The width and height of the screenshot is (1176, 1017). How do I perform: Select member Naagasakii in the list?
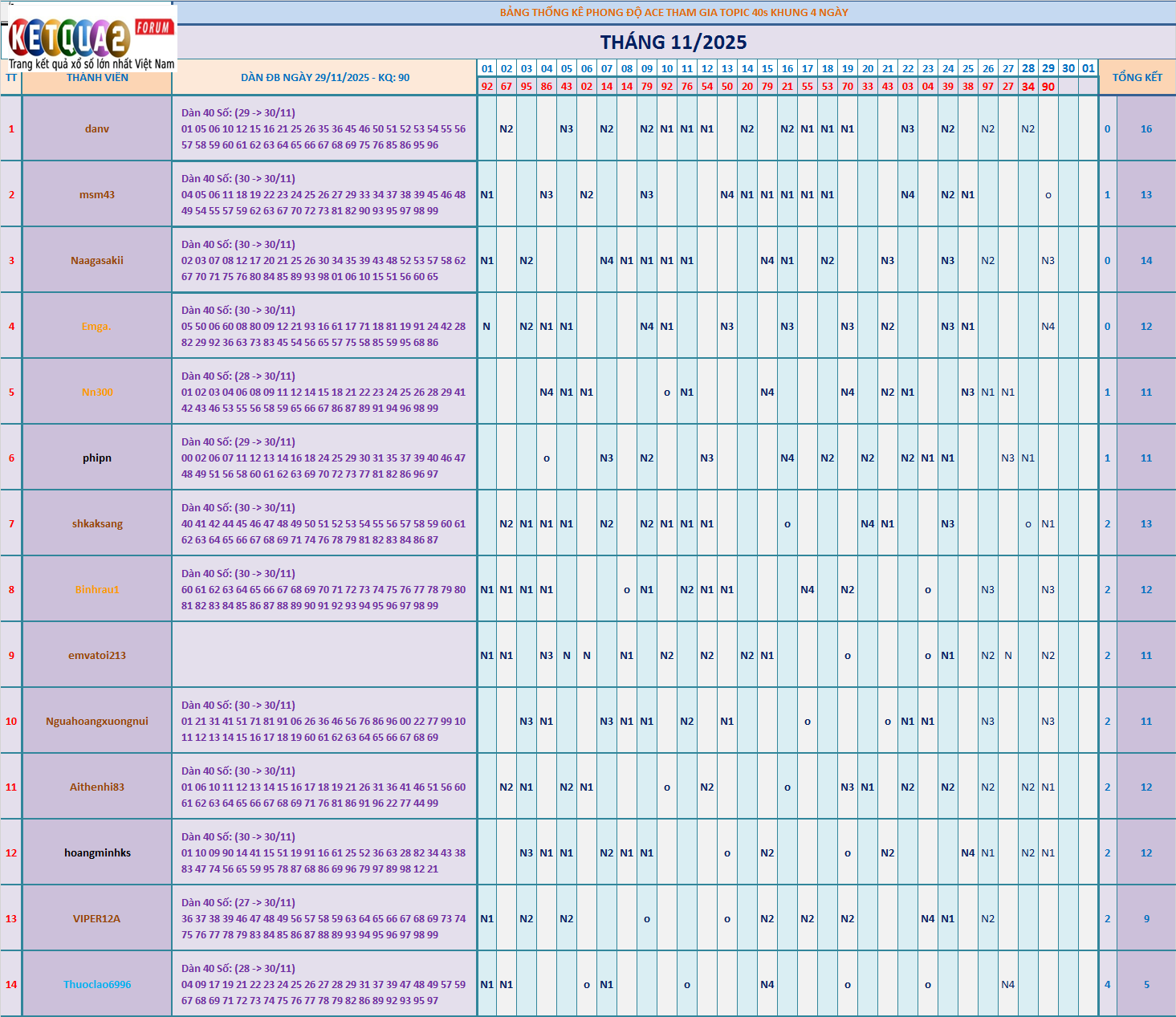(x=97, y=261)
